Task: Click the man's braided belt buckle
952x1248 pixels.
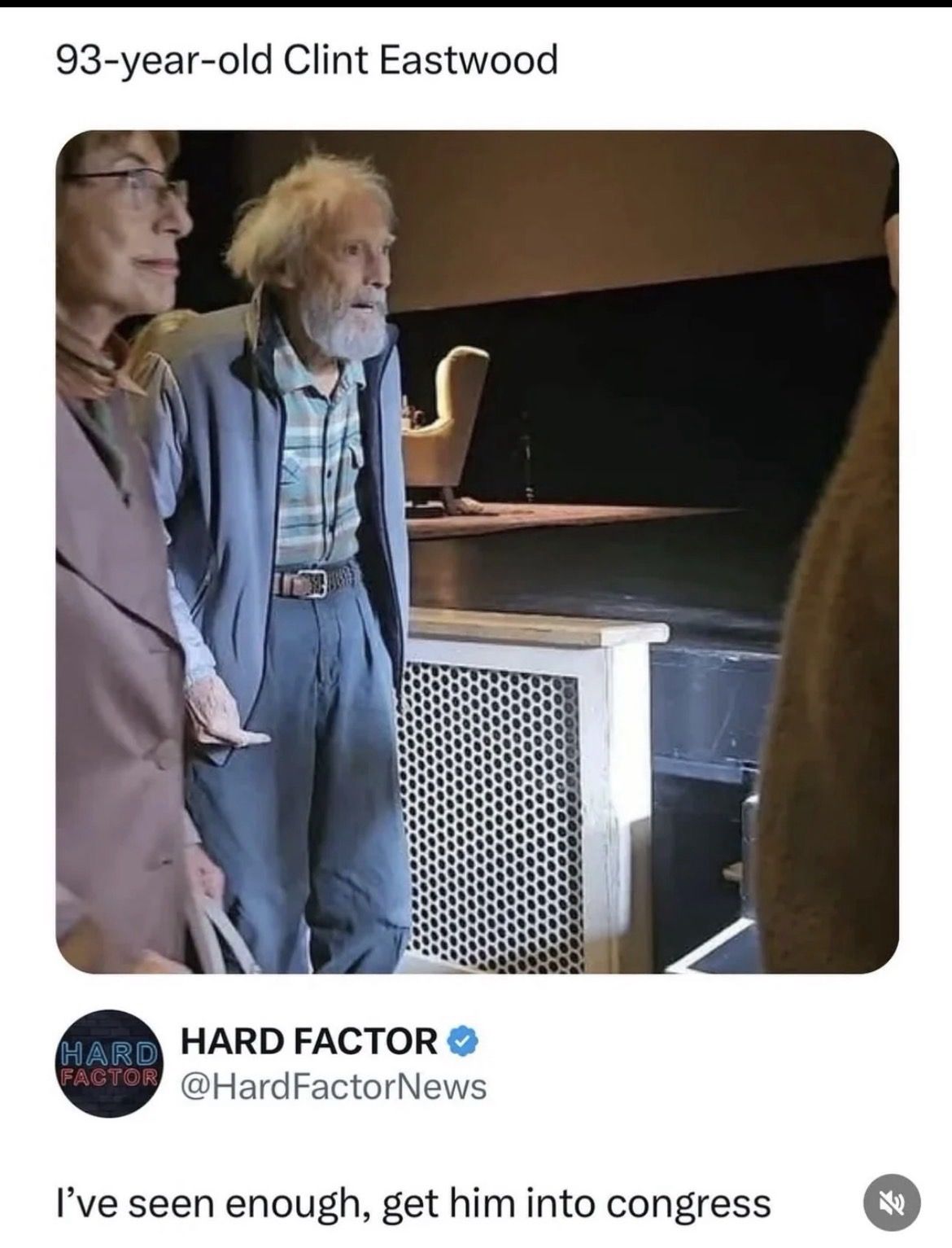Action: (x=308, y=581)
